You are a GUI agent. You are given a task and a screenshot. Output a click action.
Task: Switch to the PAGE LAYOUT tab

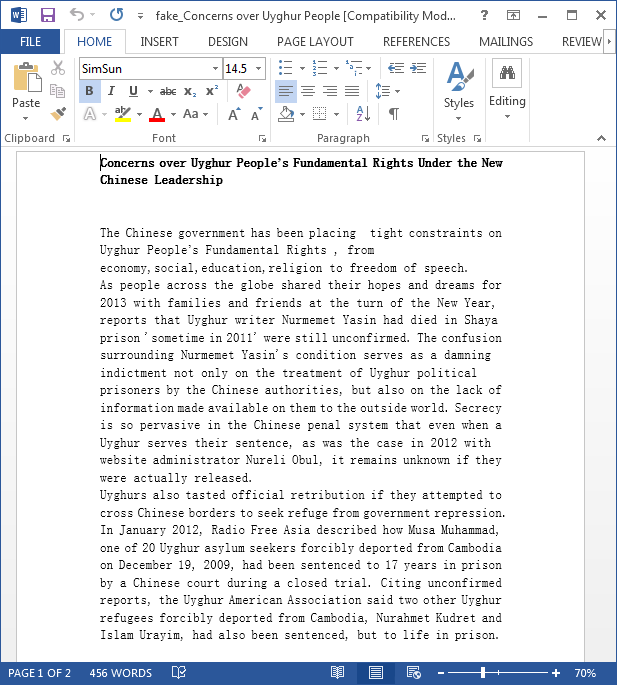[x=315, y=42]
